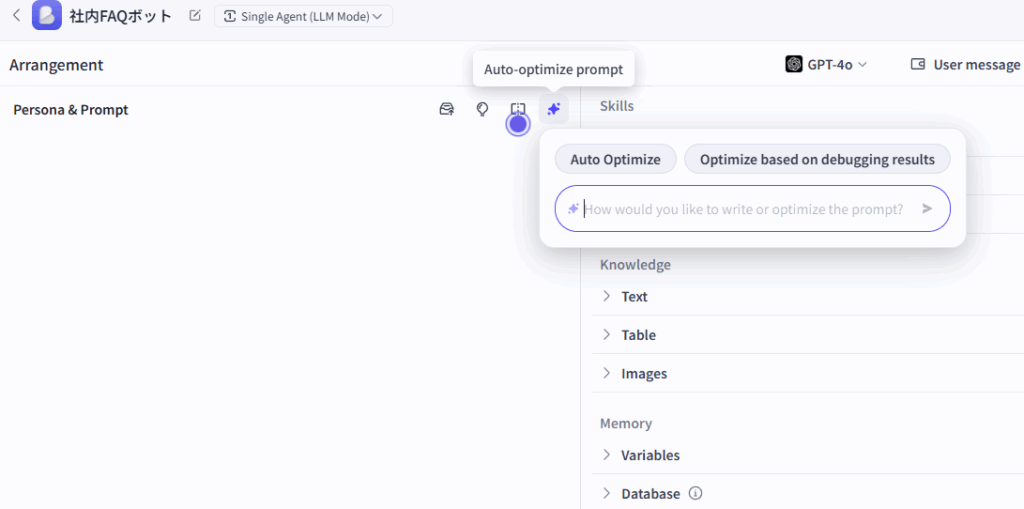The image size is (1024, 509).
Task: Click the Auto Optimize button
Action: click(615, 159)
